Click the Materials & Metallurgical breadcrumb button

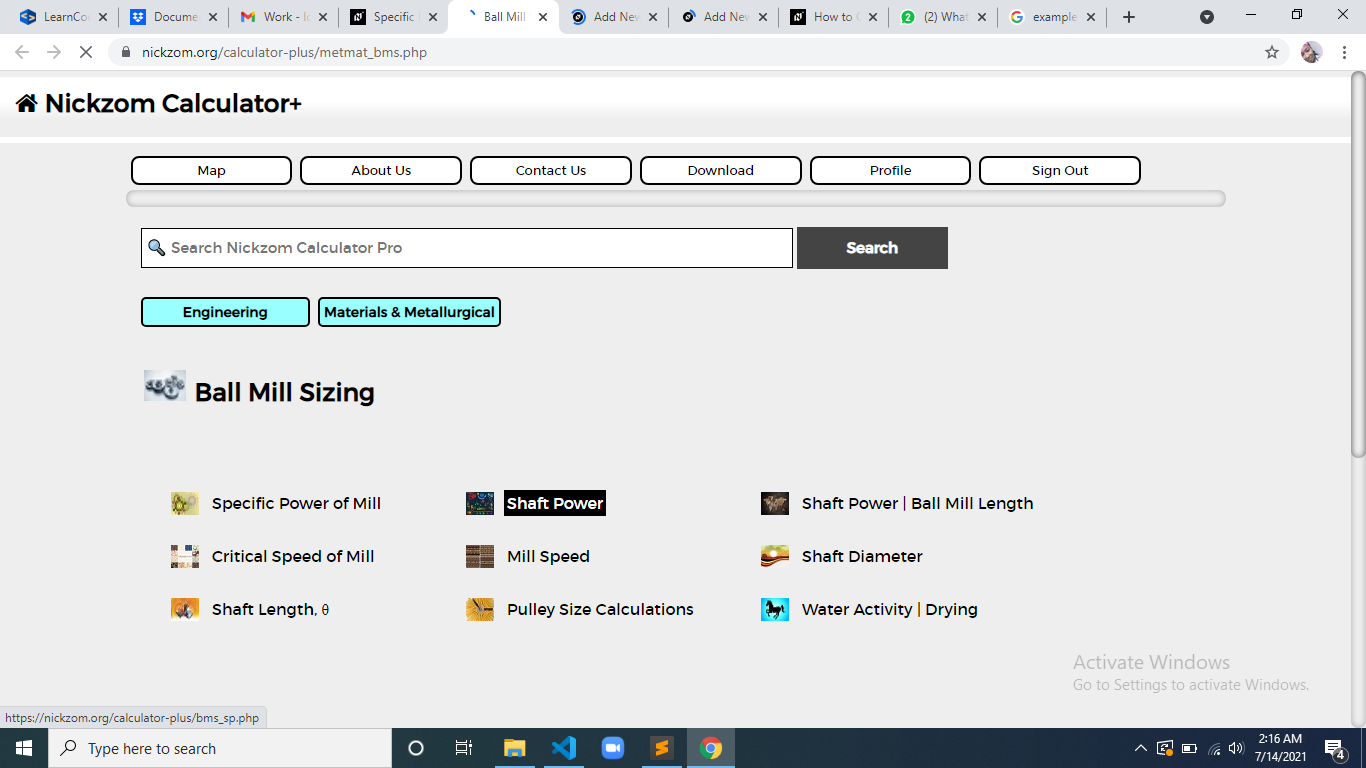click(x=409, y=312)
